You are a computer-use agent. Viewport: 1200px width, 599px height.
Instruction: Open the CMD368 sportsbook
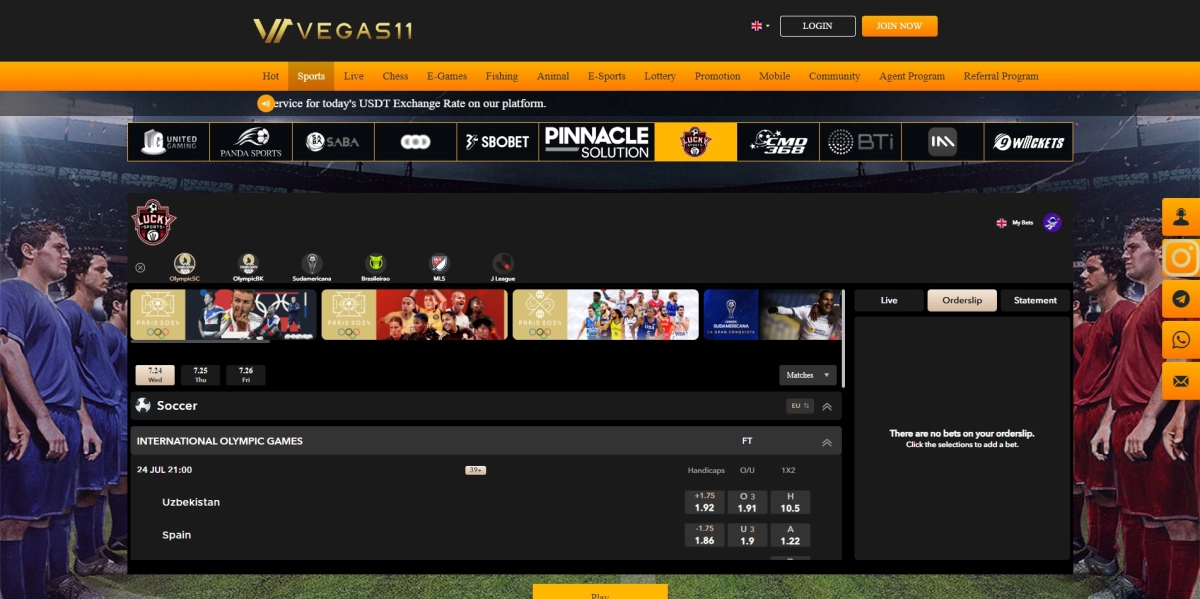click(x=777, y=142)
